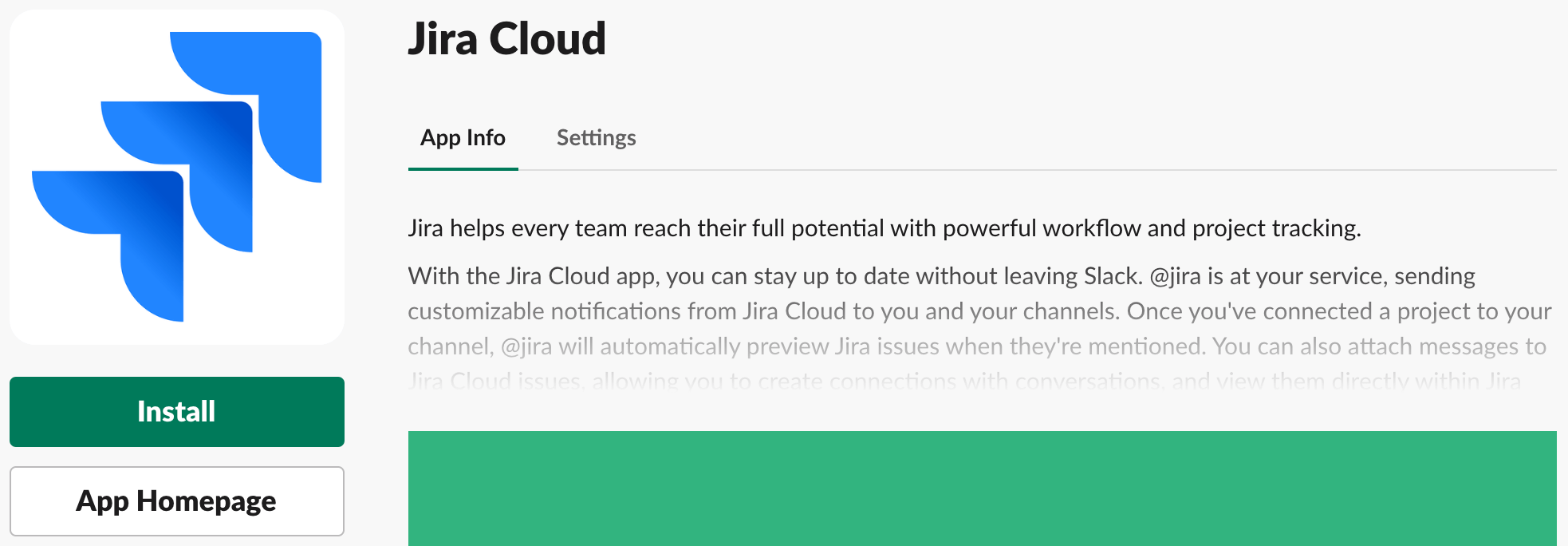Select the App Info tab
1568x546 pixels.
(x=463, y=137)
